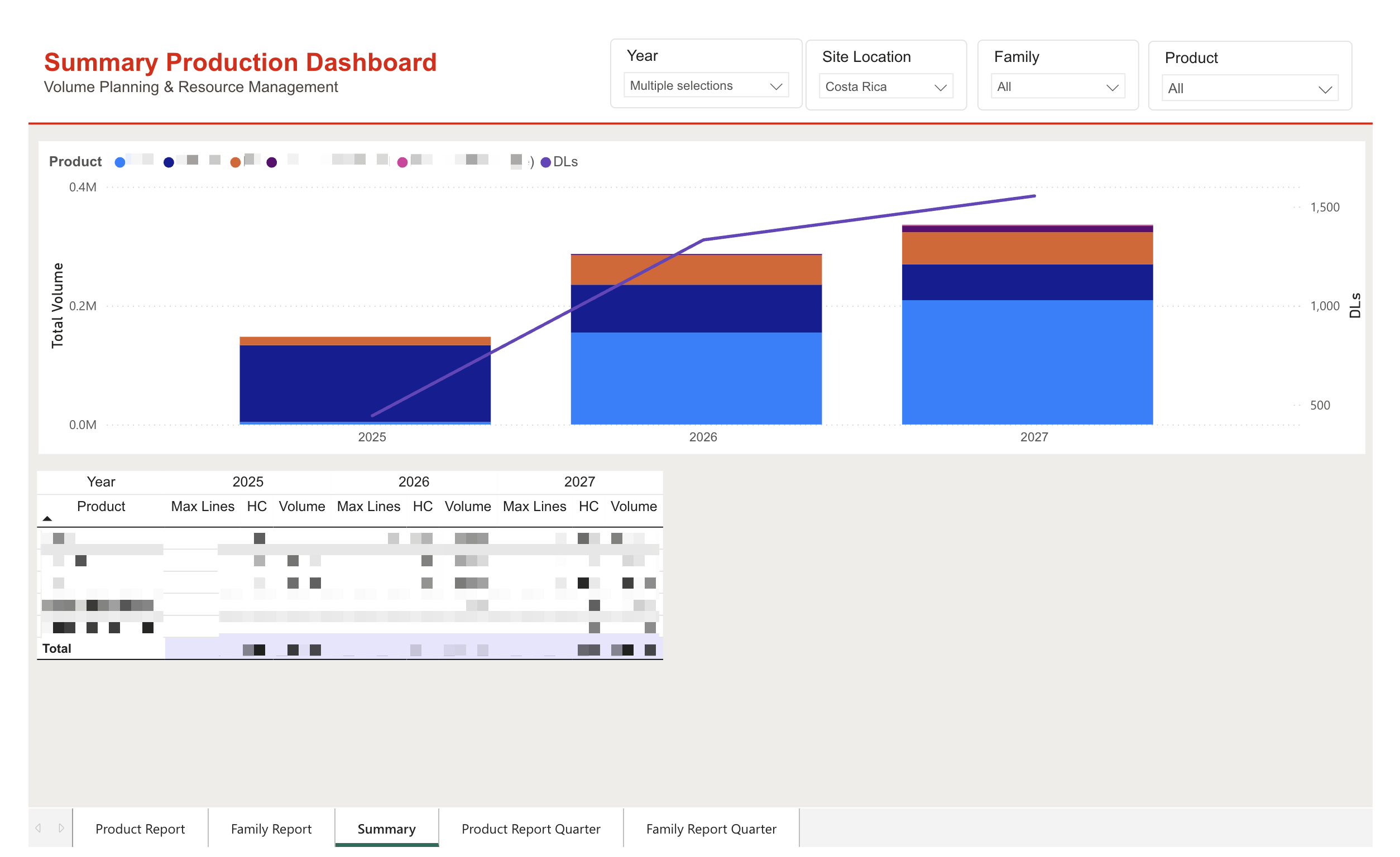This screenshot has height=857, width=1400.
Task: Click the 2025 year header in table
Action: pyautogui.click(x=248, y=482)
